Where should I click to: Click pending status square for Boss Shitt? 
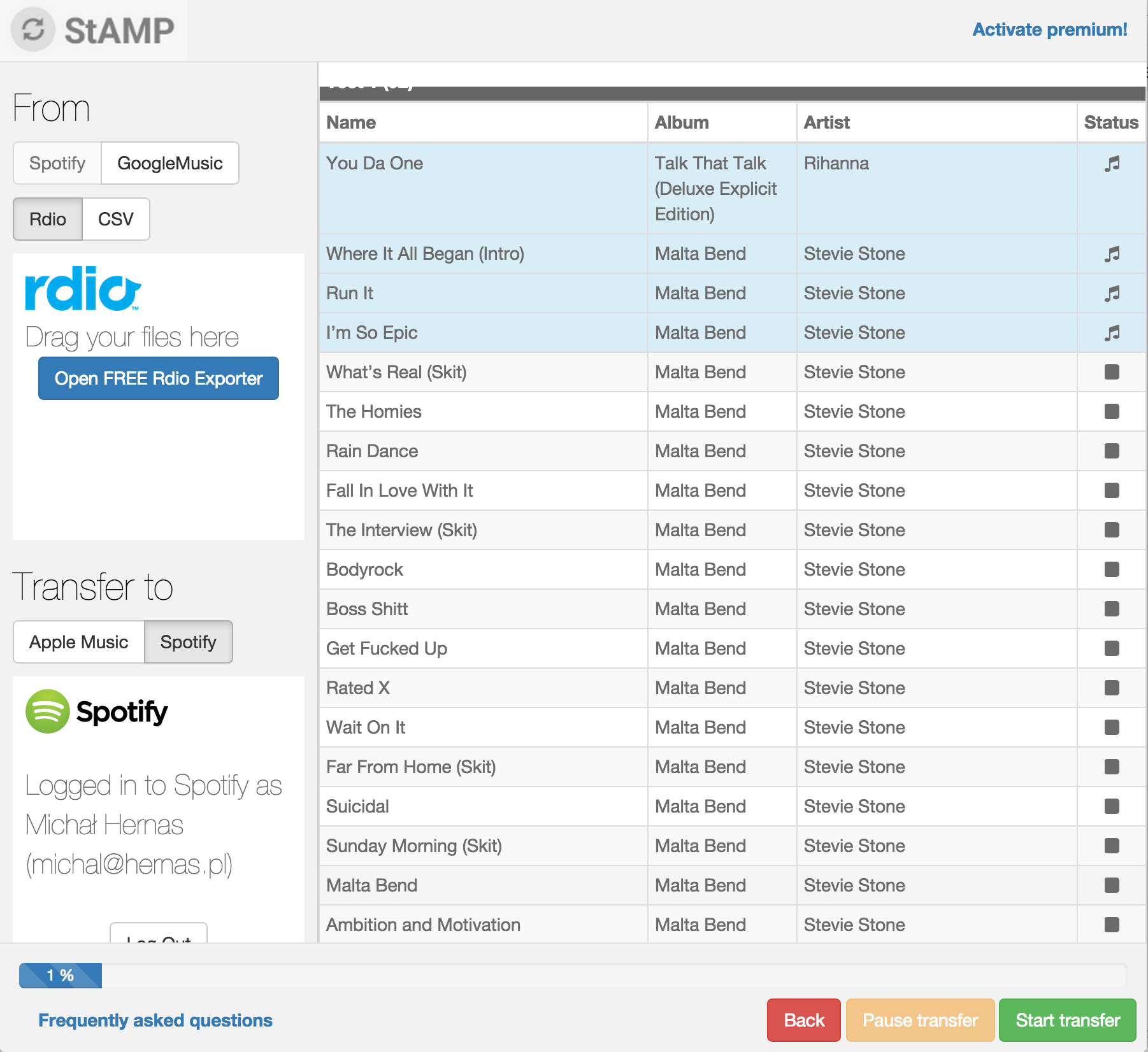tap(1112, 609)
